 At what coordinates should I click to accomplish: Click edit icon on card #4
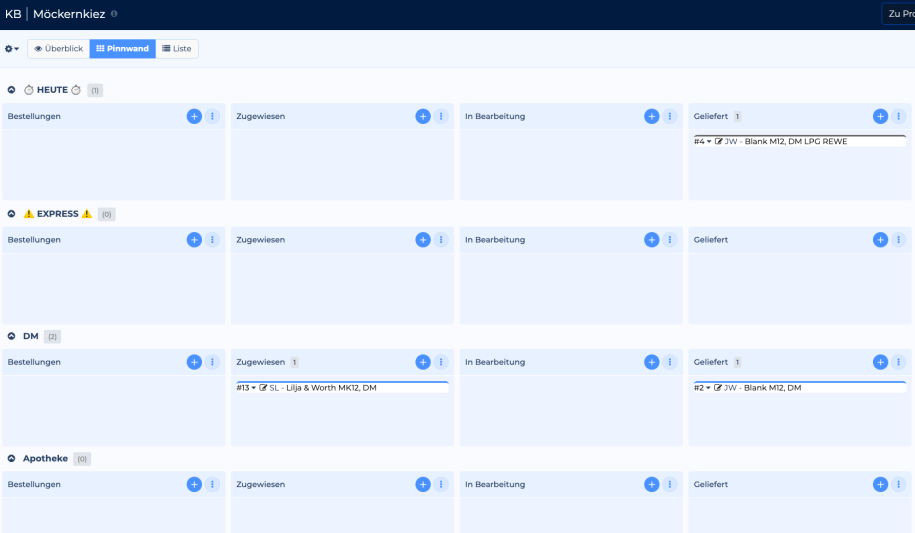[x=718, y=141]
